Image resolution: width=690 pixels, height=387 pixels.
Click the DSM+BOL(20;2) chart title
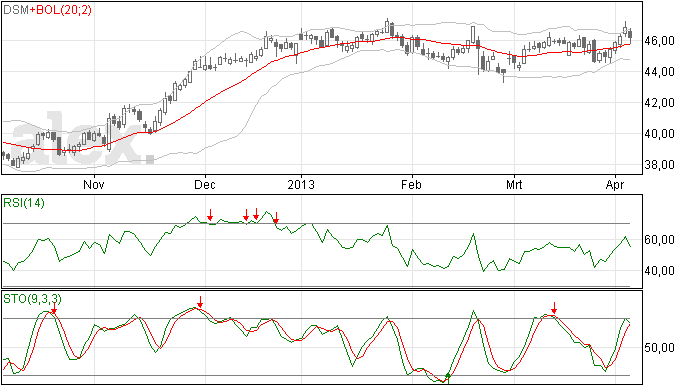(x=48, y=10)
